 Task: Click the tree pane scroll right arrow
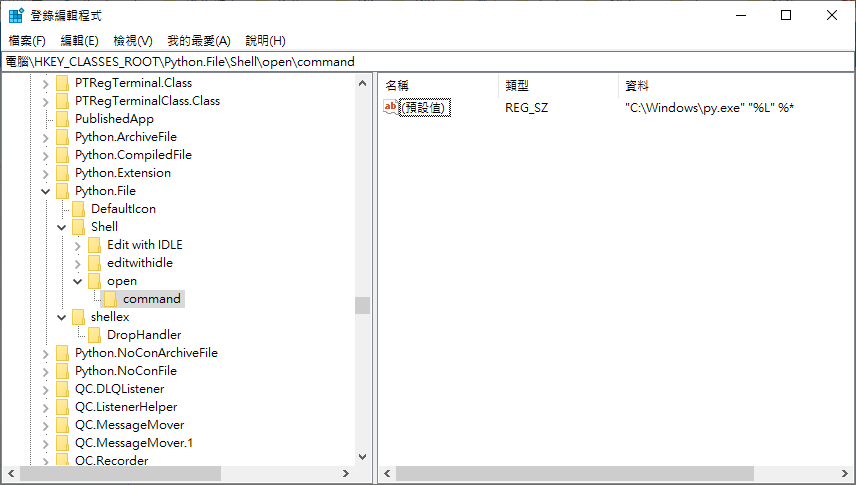[x=346, y=474]
